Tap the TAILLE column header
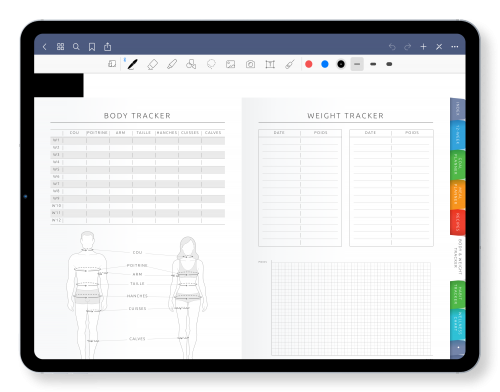This screenshot has height=392, width=500. click(144, 133)
